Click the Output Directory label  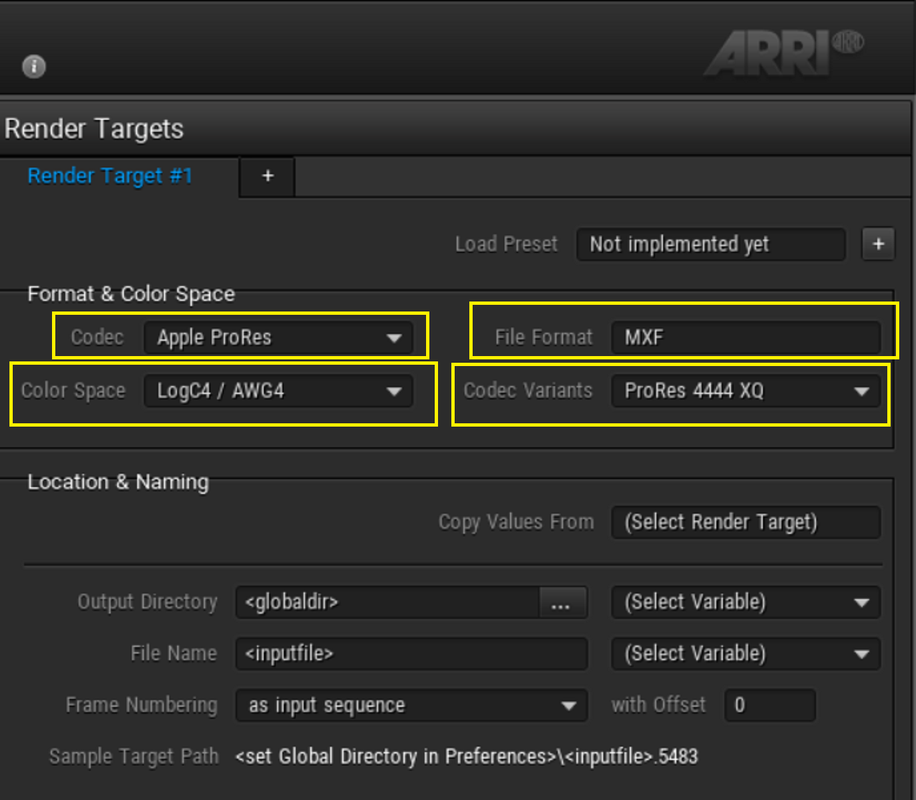click(147, 602)
